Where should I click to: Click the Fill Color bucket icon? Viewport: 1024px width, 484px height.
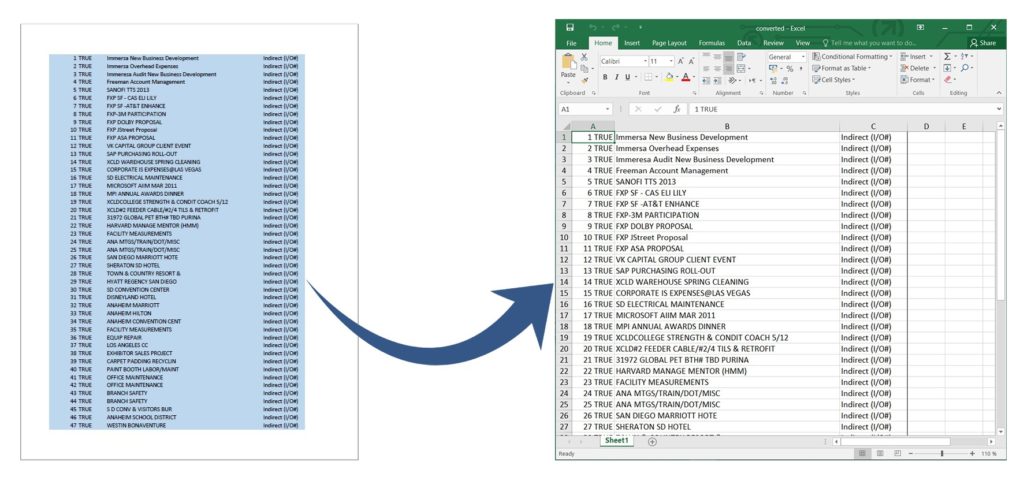point(669,78)
